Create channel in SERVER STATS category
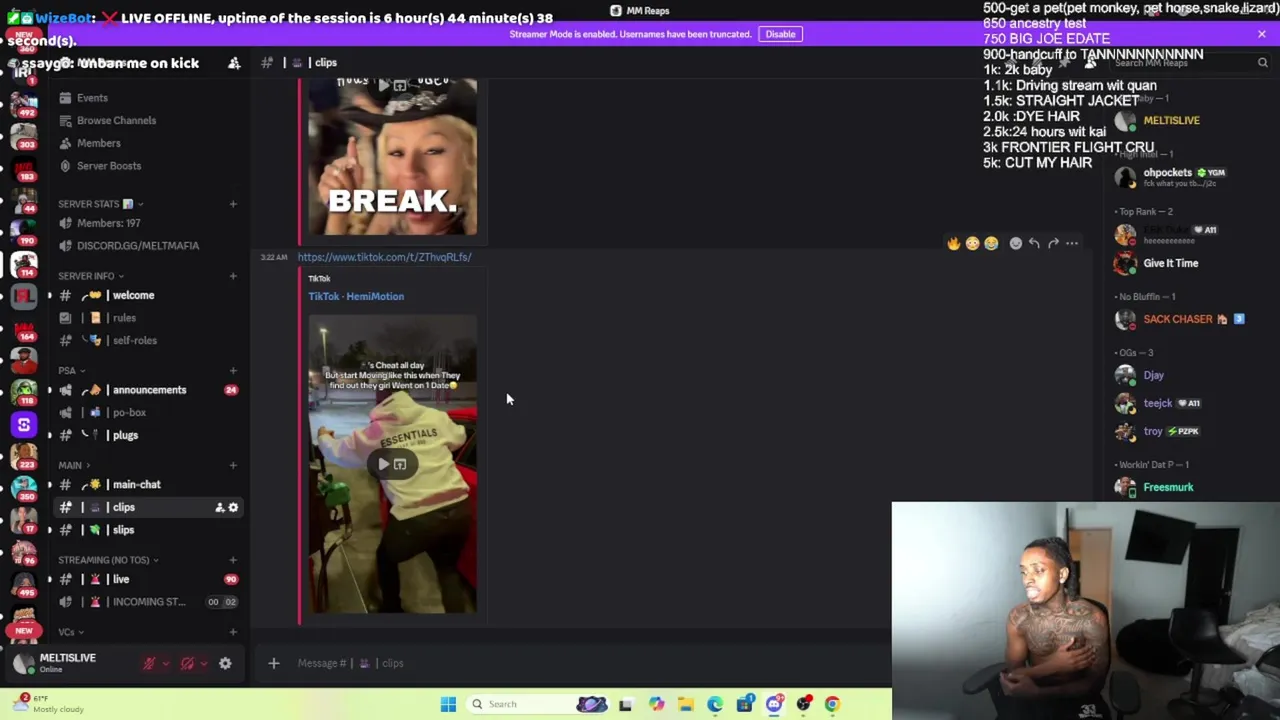The width and height of the screenshot is (1280, 720). point(233,204)
